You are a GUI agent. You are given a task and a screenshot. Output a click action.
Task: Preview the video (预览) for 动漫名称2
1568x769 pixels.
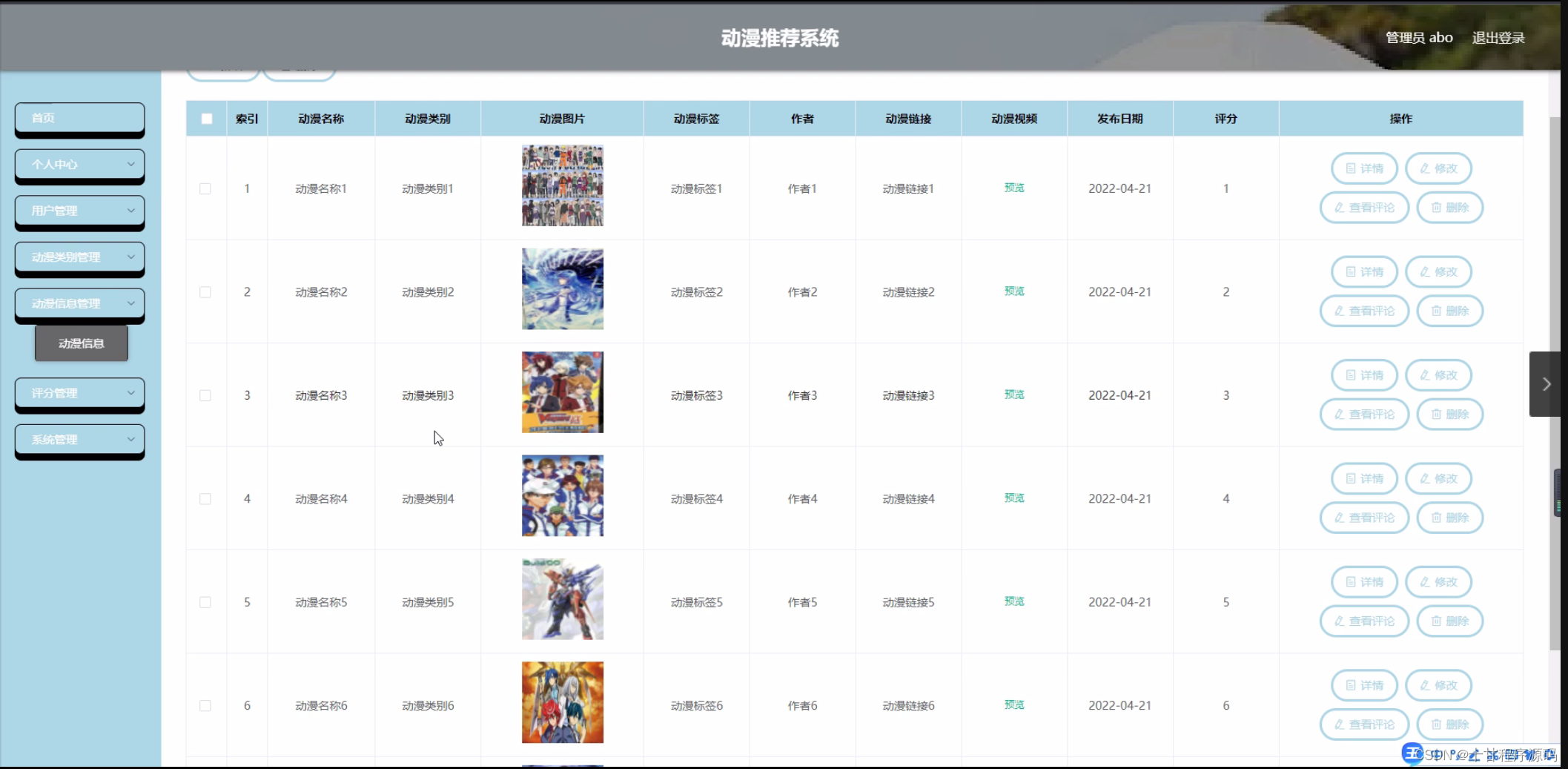1014,291
